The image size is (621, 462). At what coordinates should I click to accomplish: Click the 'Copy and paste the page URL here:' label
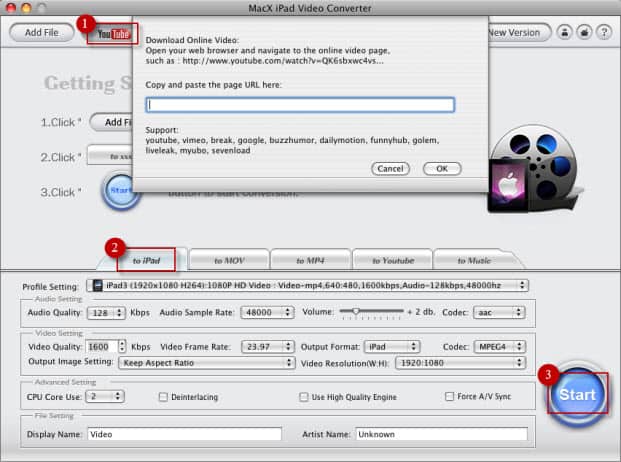pyautogui.click(x=213, y=85)
